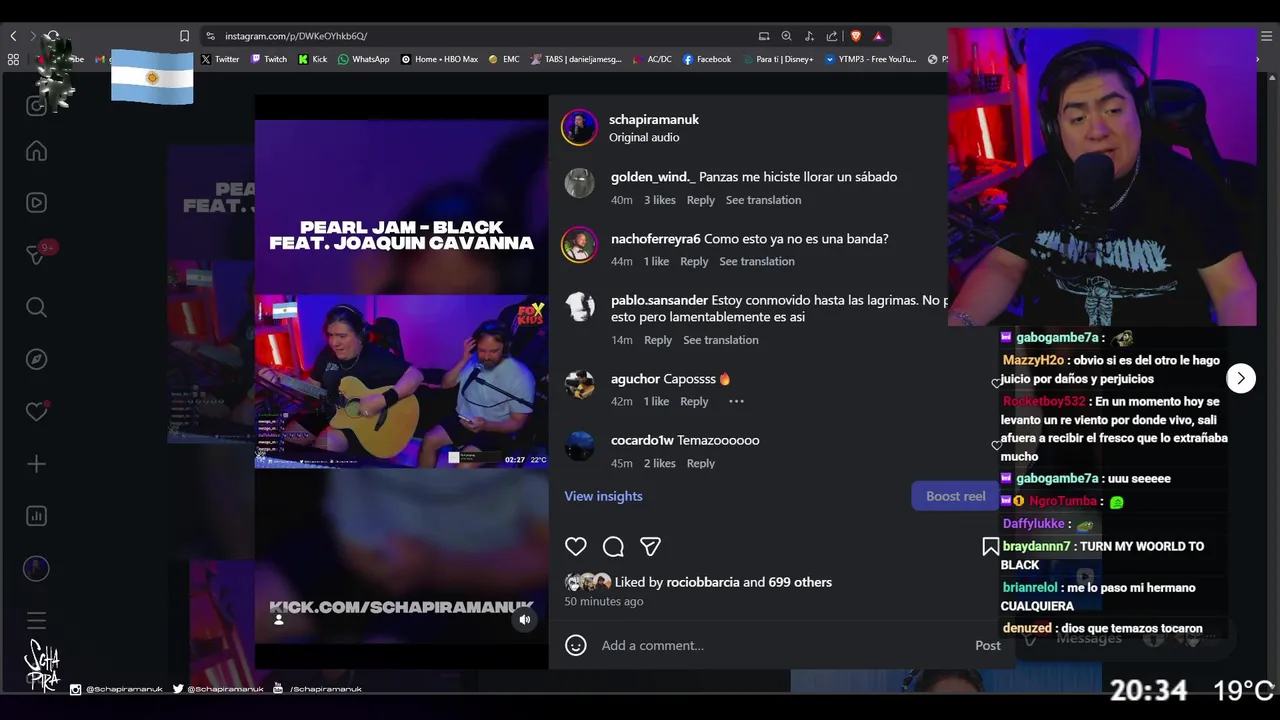View 3 likes on golden_wind._ comment
1280x720 pixels.
point(660,200)
